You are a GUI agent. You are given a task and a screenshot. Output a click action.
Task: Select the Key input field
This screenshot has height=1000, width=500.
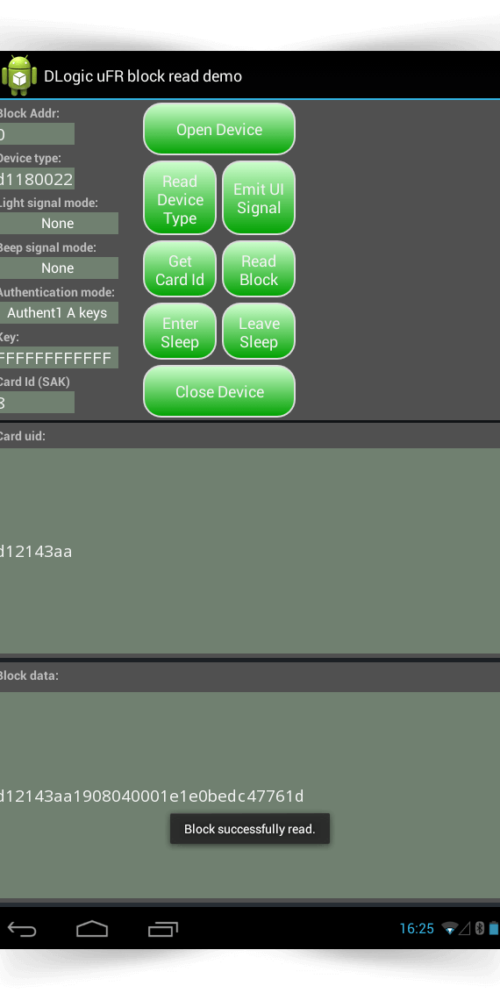[x=58, y=358]
